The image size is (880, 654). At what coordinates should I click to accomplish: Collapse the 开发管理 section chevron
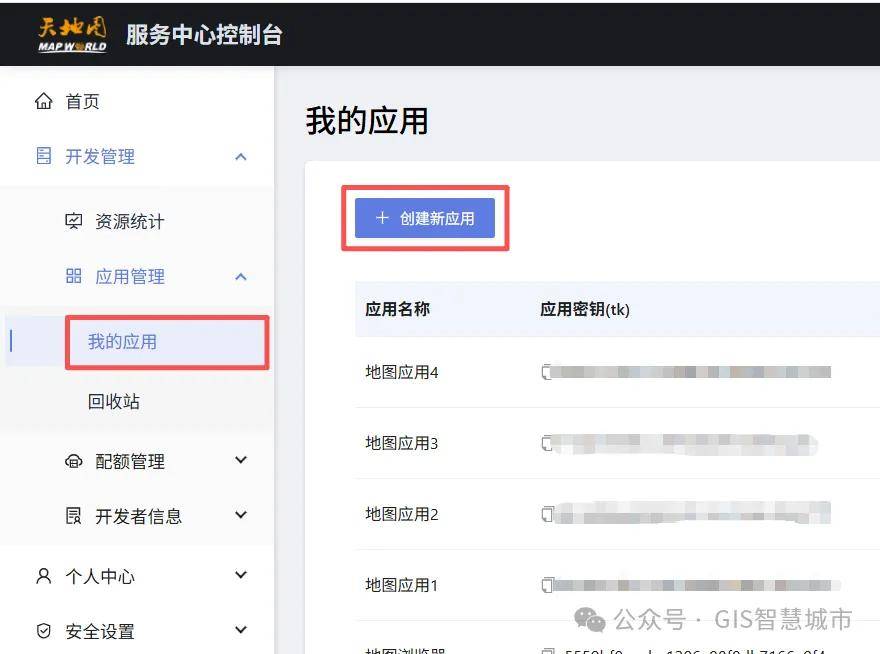(240, 157)
